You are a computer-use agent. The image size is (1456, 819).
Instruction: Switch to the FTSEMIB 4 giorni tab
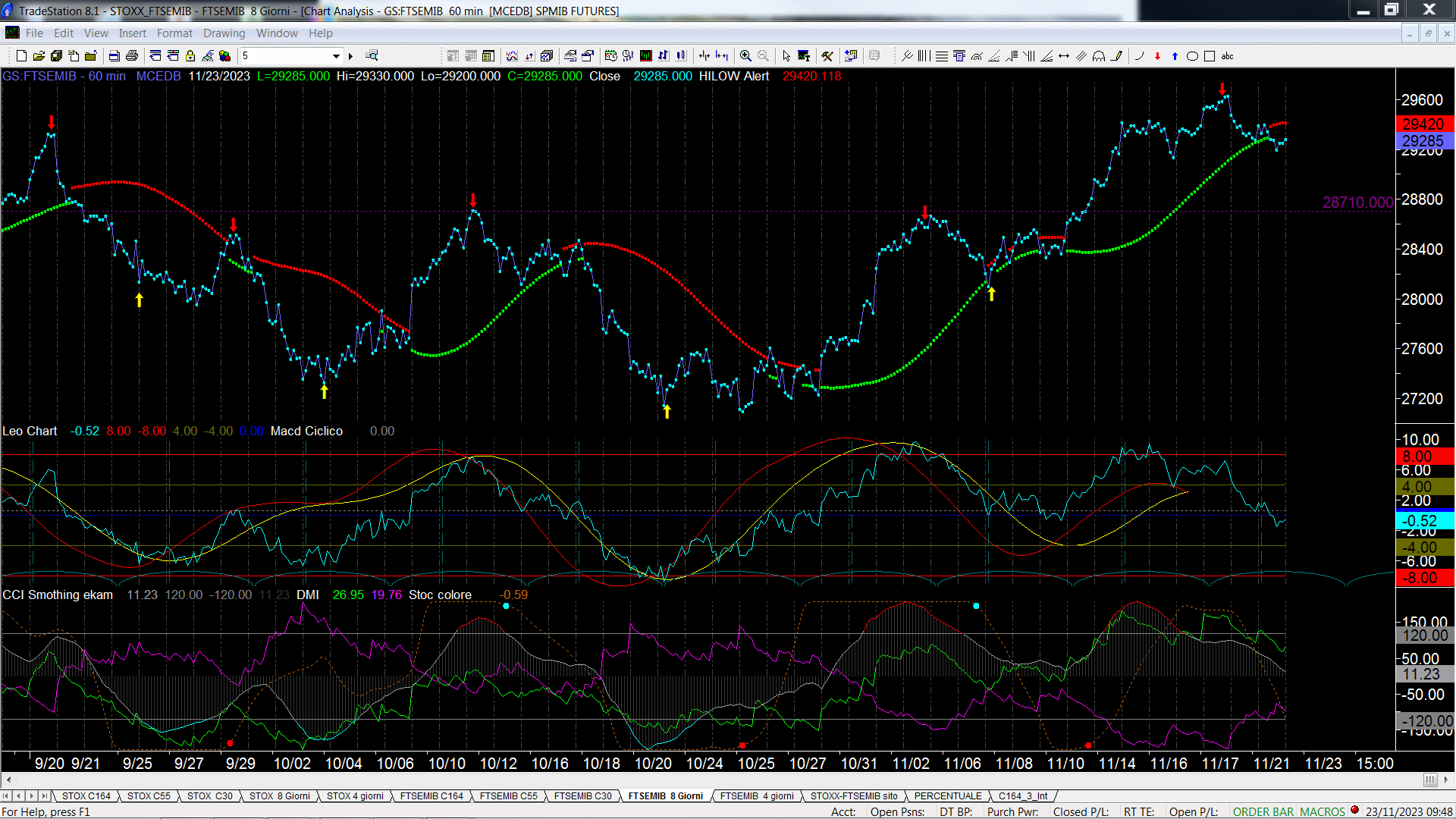(757, 796)
